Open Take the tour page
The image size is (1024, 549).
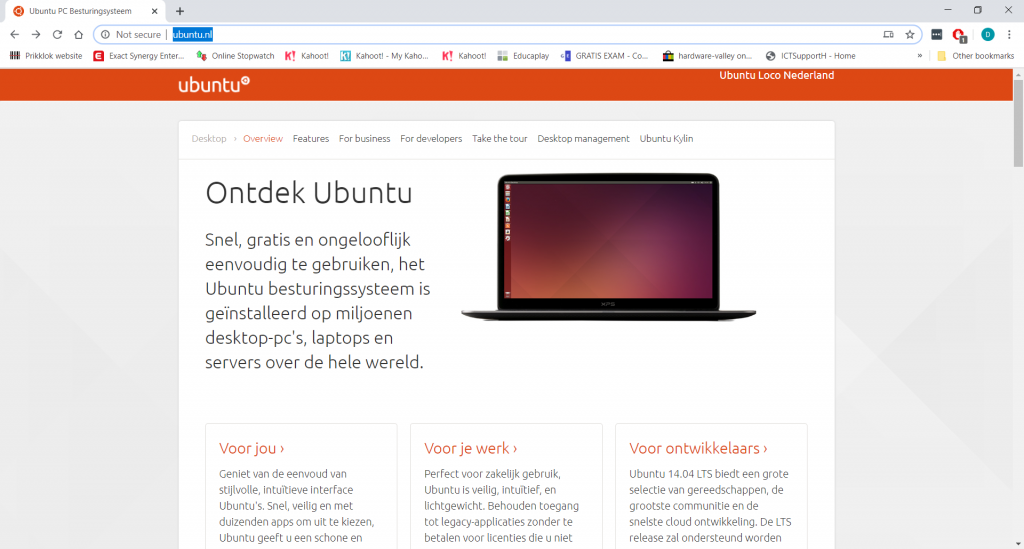coord(500,138)
